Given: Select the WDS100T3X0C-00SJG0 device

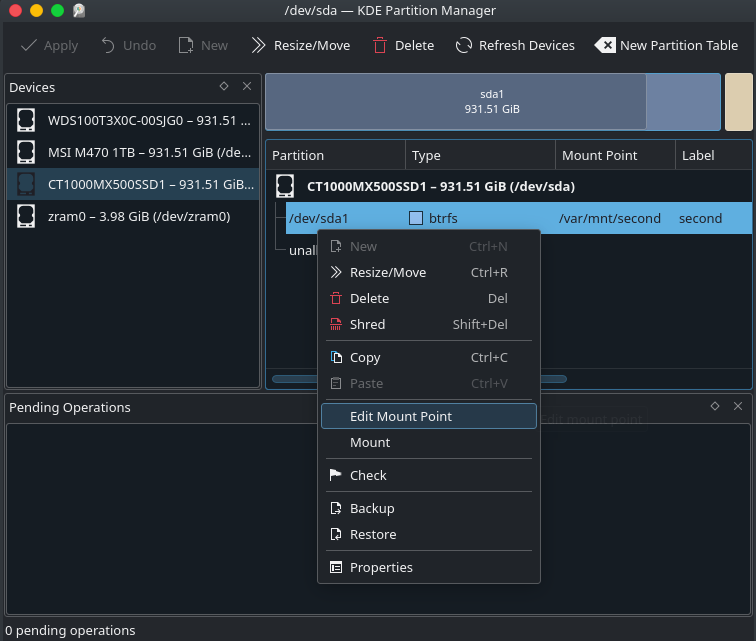Looking at the screenshot, I should [x=133, y=120].
